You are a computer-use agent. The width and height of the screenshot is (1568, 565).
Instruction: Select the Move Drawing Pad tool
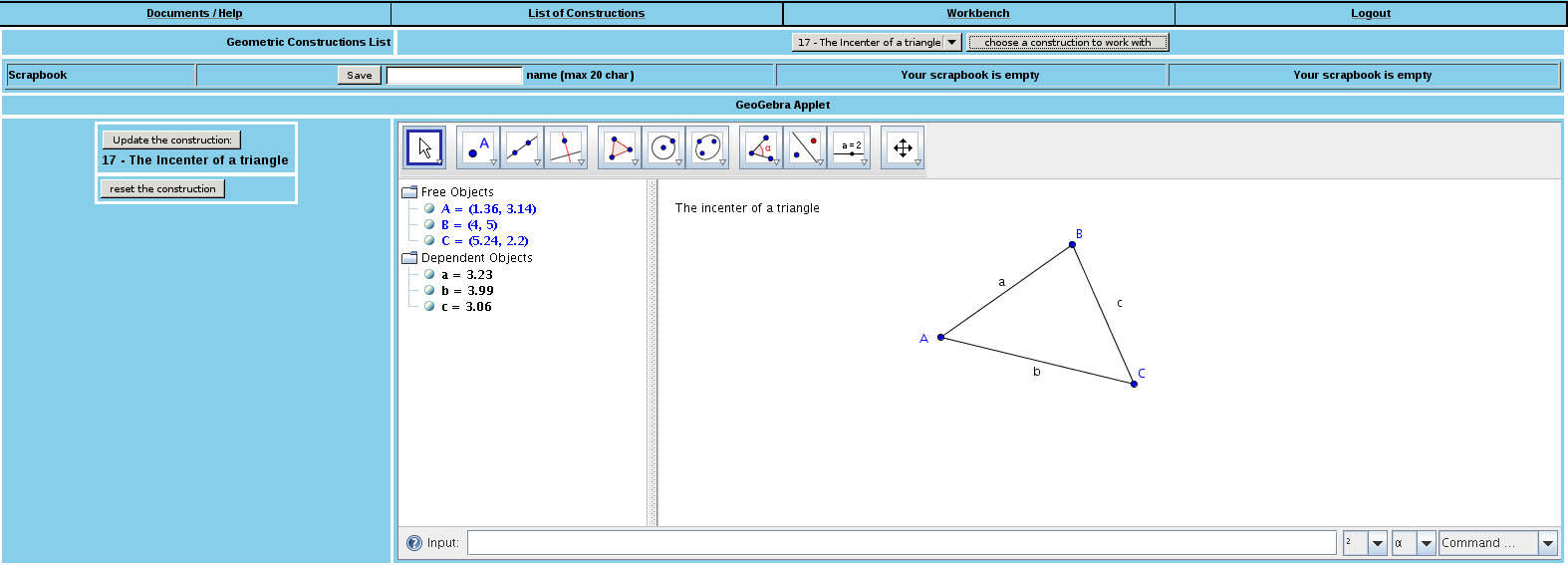pyautogui.click(x=903, y=147)
